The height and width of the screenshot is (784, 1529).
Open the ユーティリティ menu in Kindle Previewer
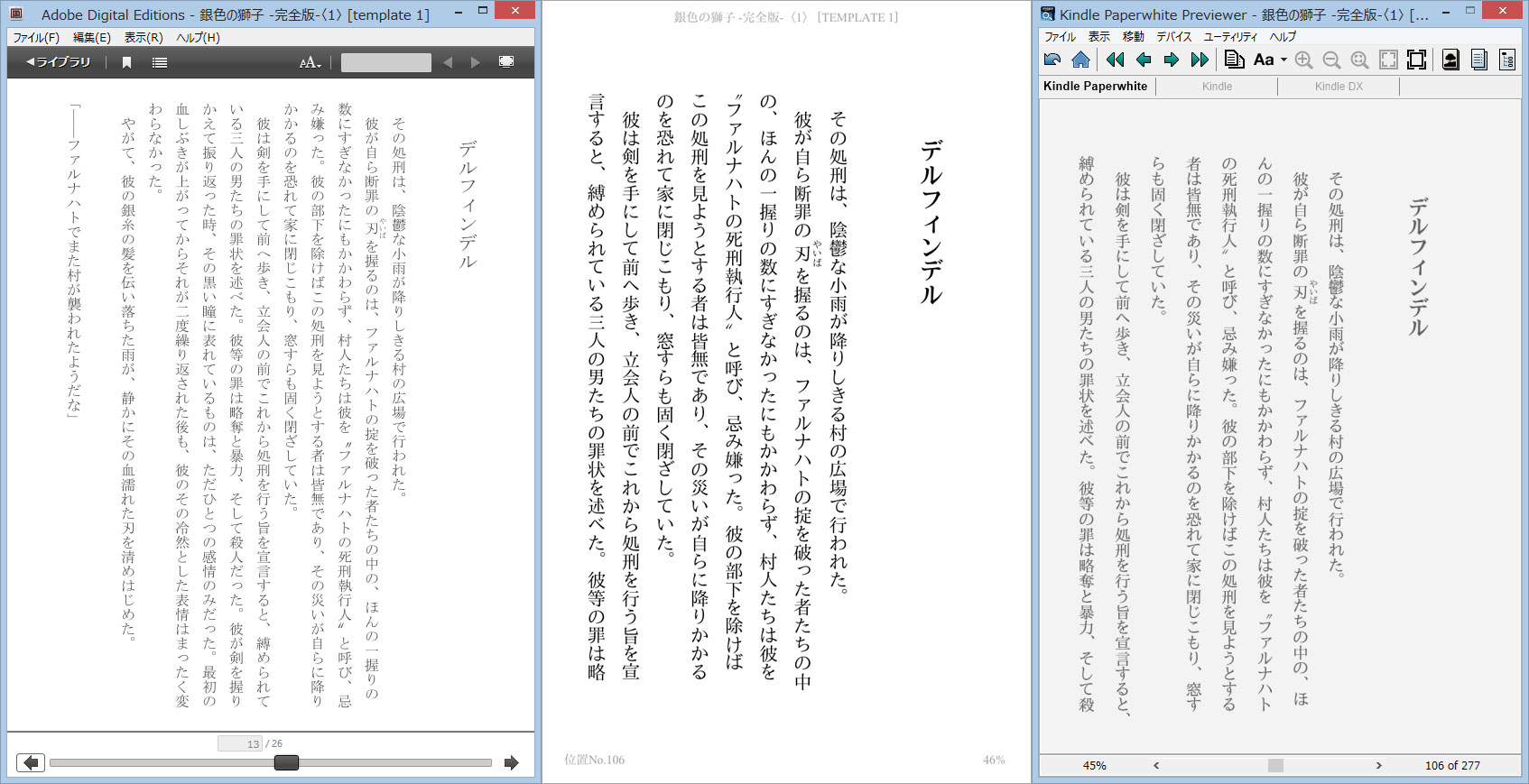1230,37
